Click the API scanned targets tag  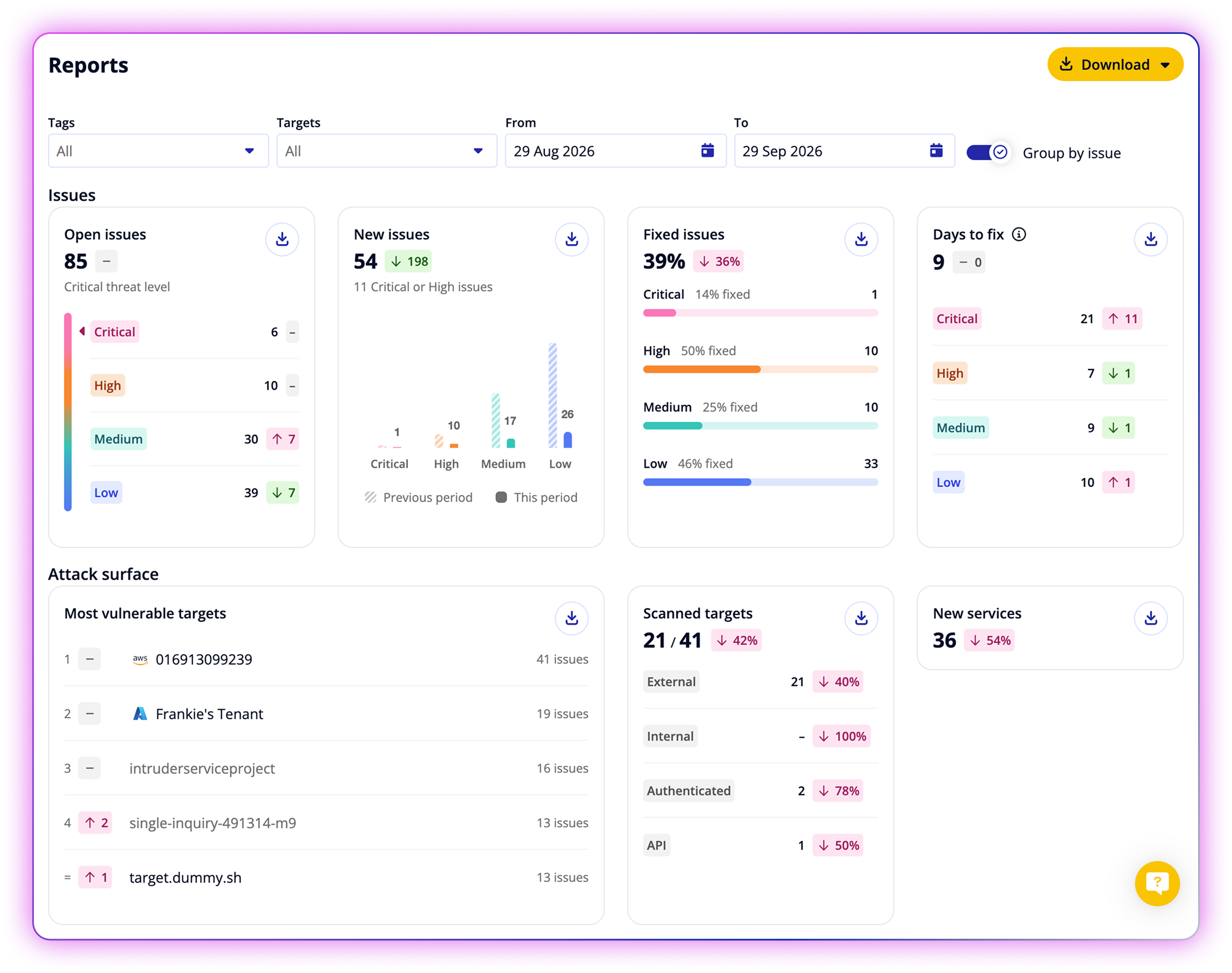(656, 846)
